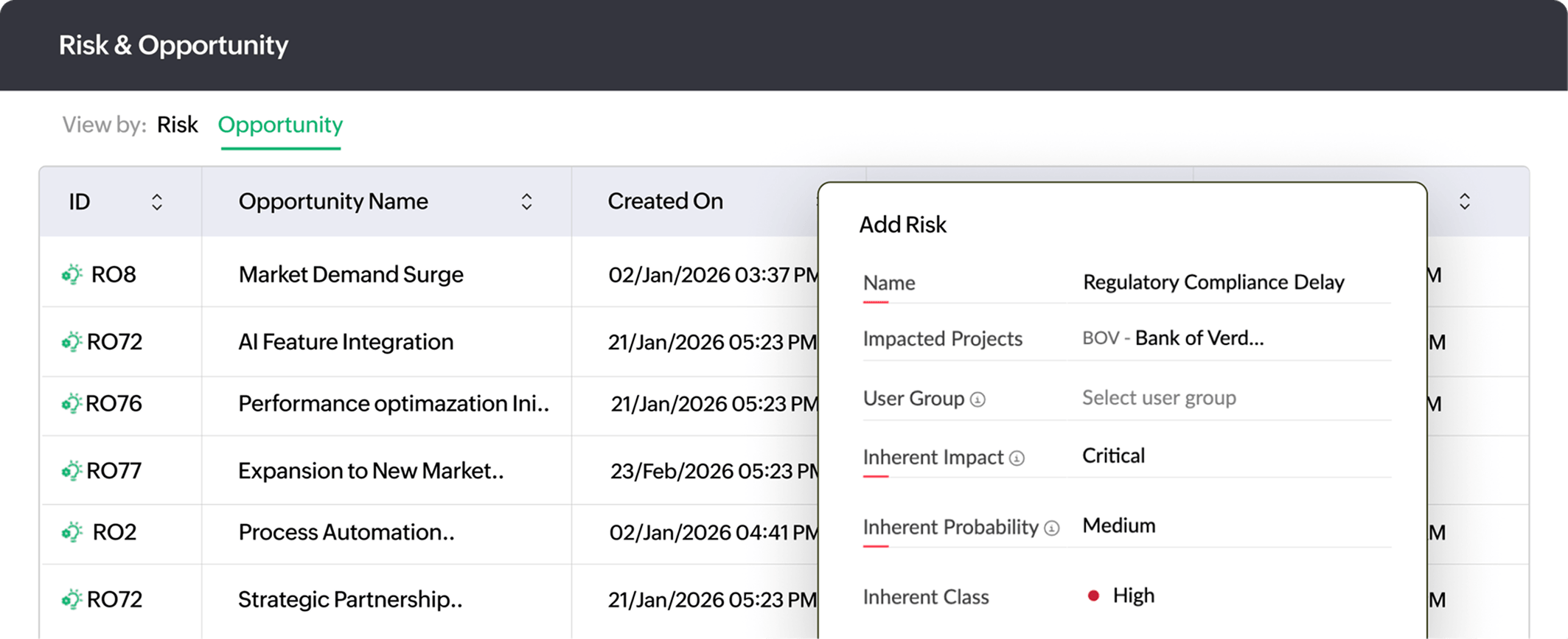The height and width of the screenshot is (639, 1568).
Task: Open the Strategic Partnership.. opportunity
Action: 350,599
